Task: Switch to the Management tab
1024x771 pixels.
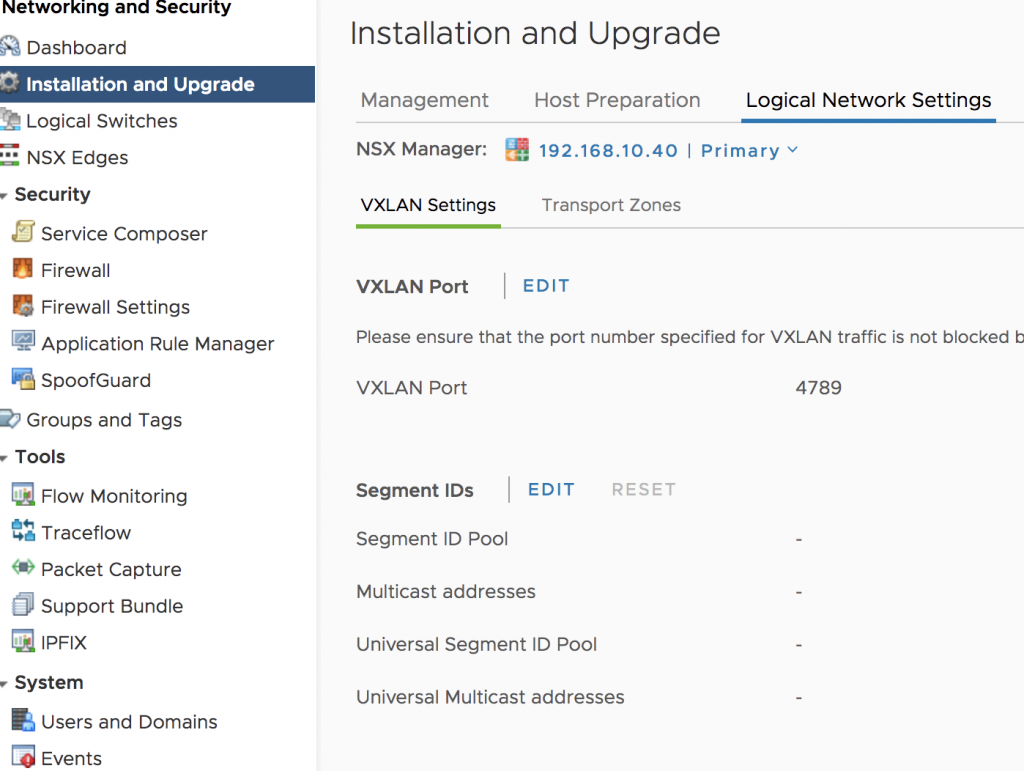Action: click(424, 100)
